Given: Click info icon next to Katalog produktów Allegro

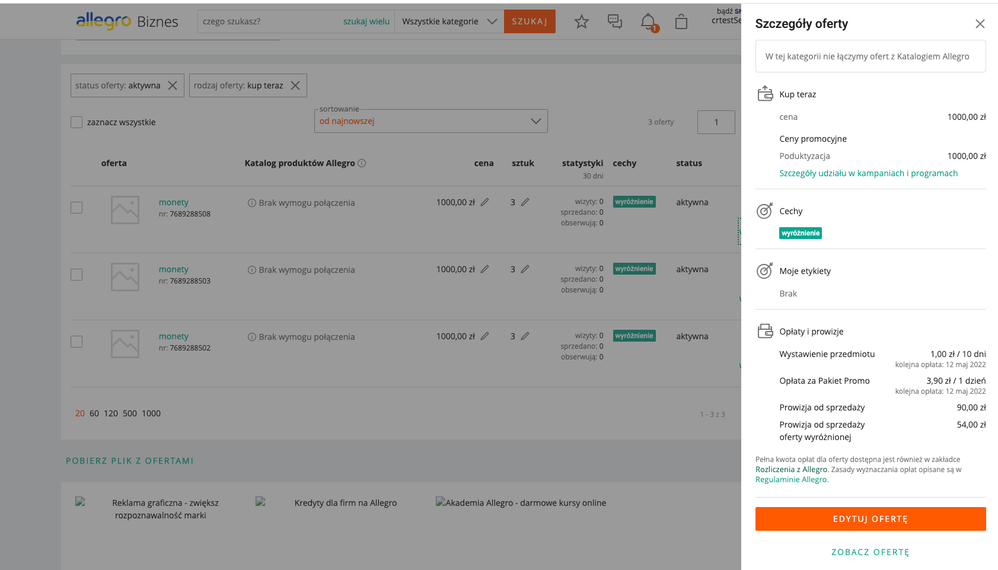Looking at the screenshot, I should [x=362, y=163].
